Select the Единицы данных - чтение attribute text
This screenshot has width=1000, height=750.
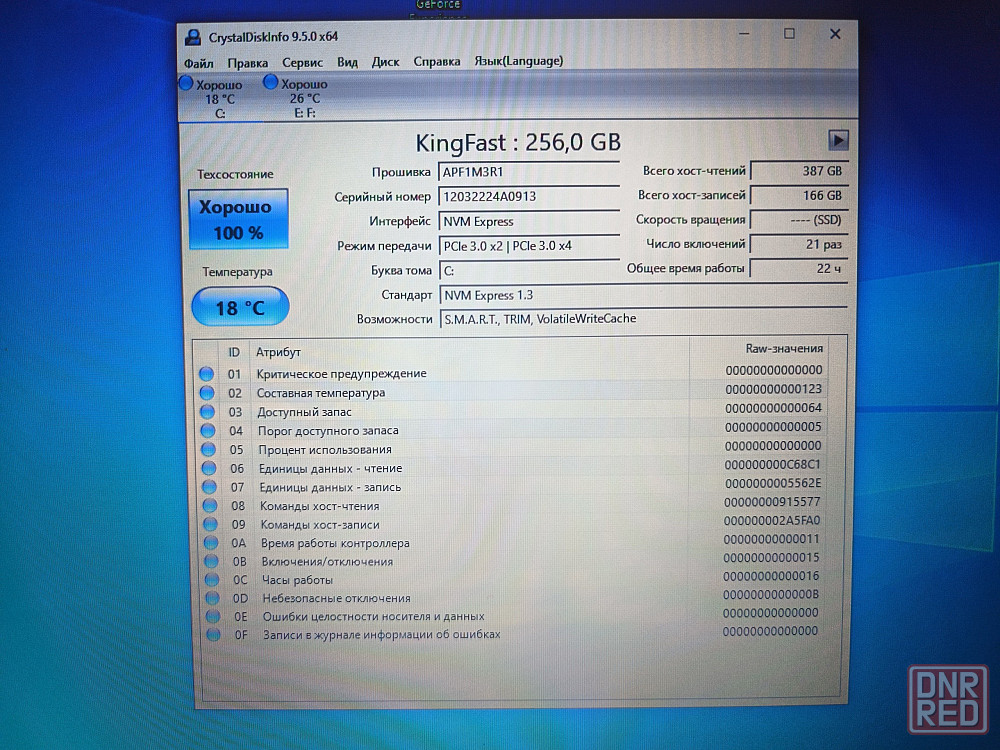[330, 468]
